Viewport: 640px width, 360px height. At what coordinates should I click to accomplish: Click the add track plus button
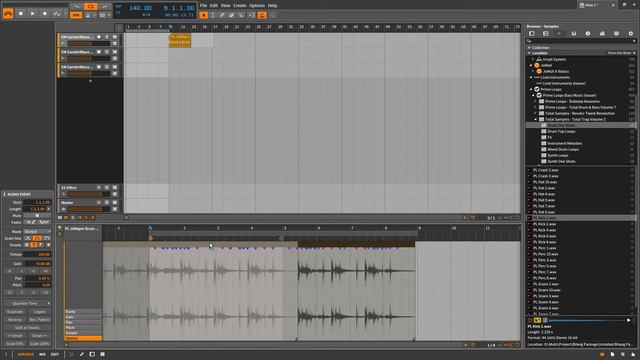point(90,81)
